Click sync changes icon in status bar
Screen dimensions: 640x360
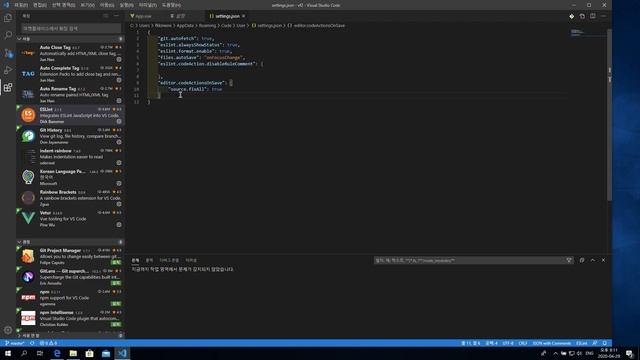(x=32, y=343)
